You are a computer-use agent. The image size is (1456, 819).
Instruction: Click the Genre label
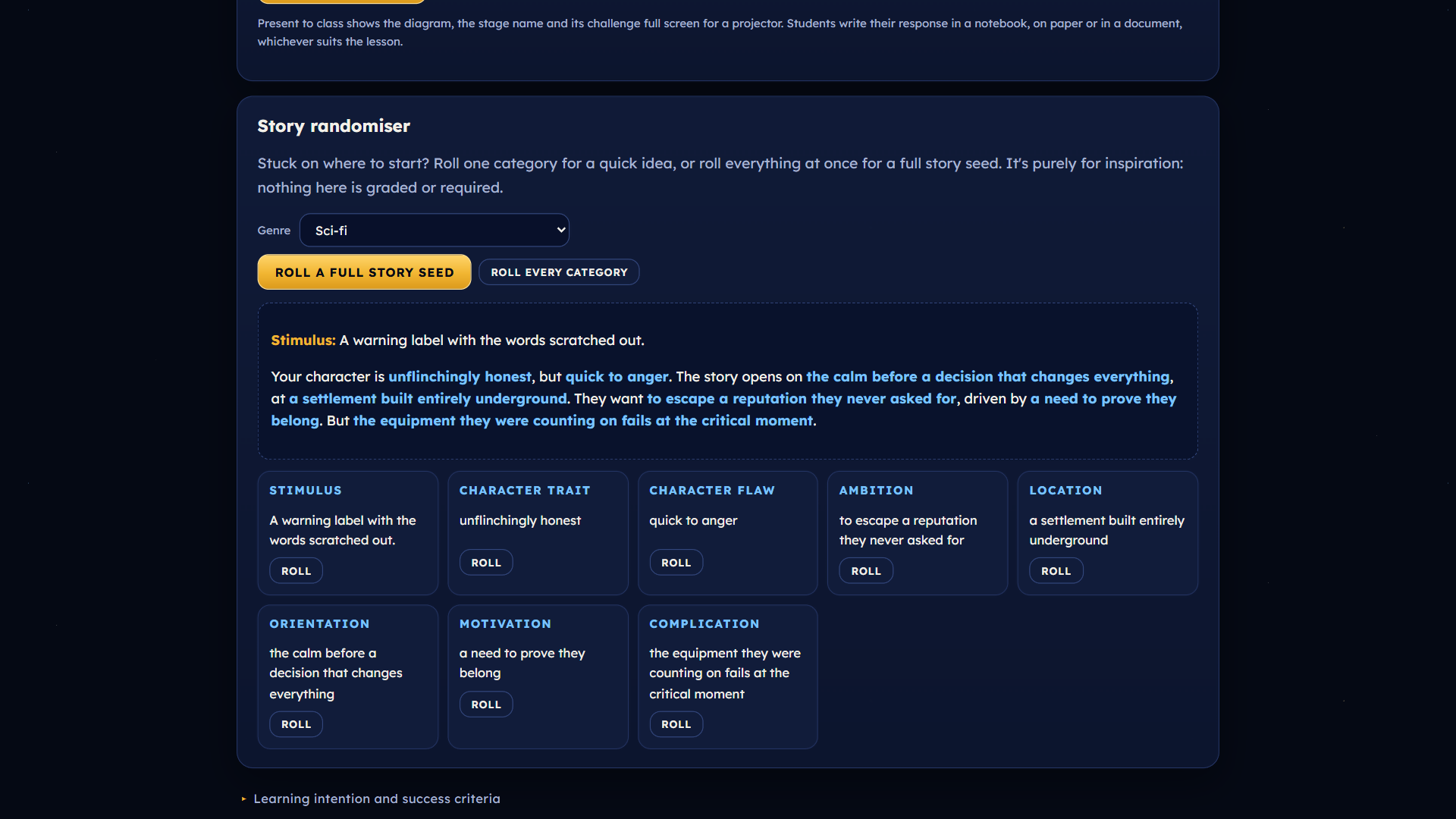(274, 231)
